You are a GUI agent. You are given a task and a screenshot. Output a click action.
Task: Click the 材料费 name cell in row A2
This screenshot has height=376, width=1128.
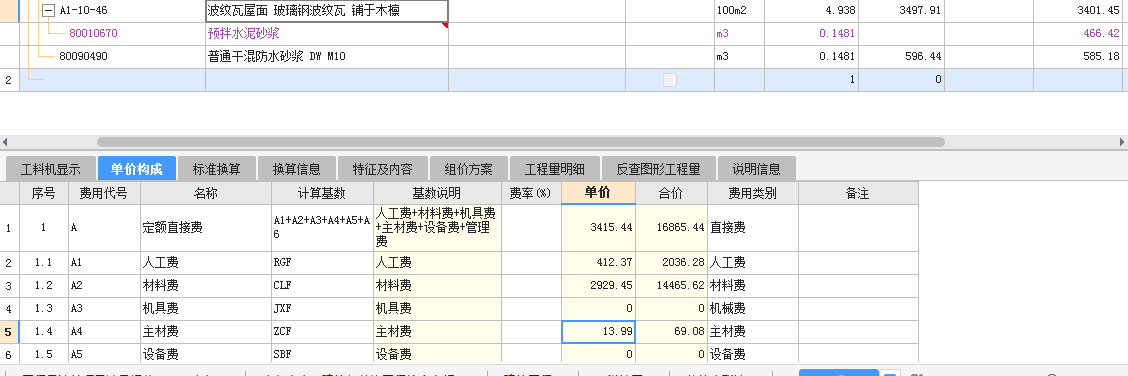206,286
